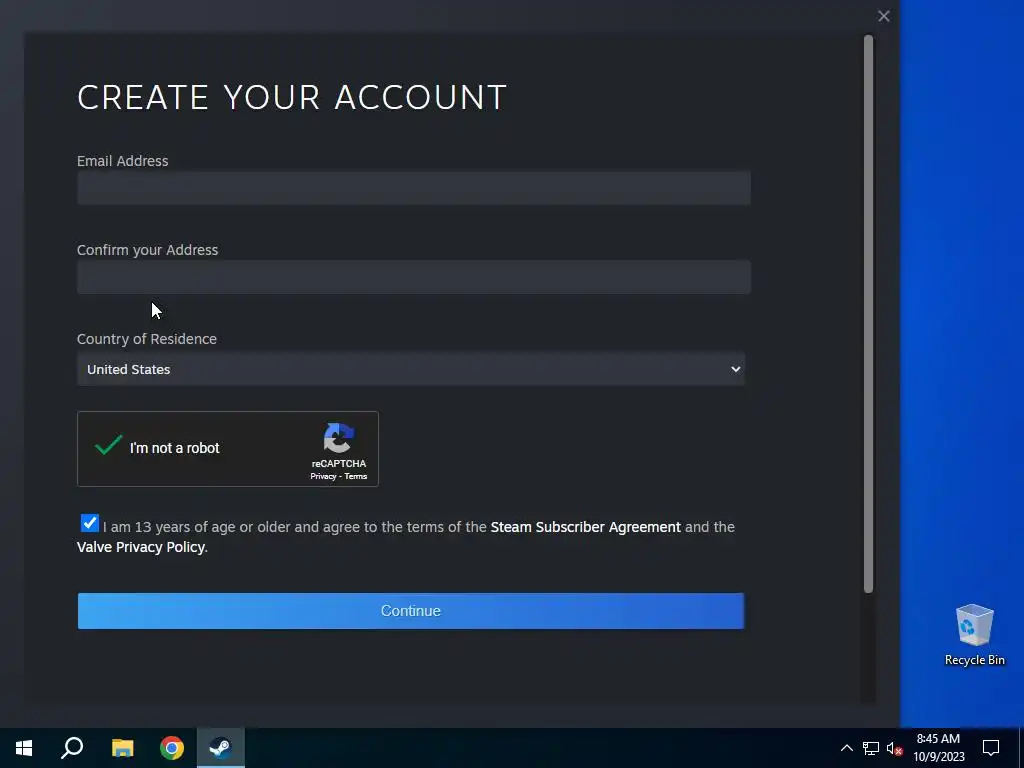Open the Windows Start menu

pyautogui.click(x=24, y=748)
